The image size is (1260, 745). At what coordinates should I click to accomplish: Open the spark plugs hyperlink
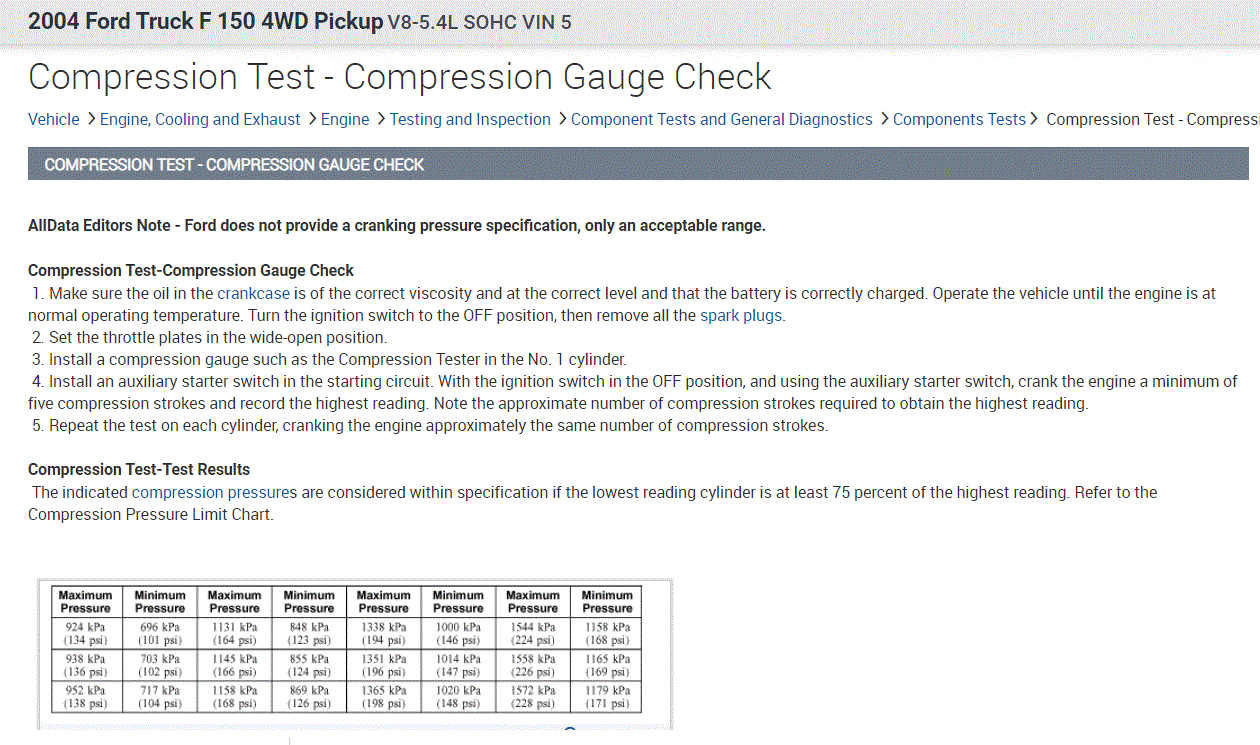click(741, 315)
